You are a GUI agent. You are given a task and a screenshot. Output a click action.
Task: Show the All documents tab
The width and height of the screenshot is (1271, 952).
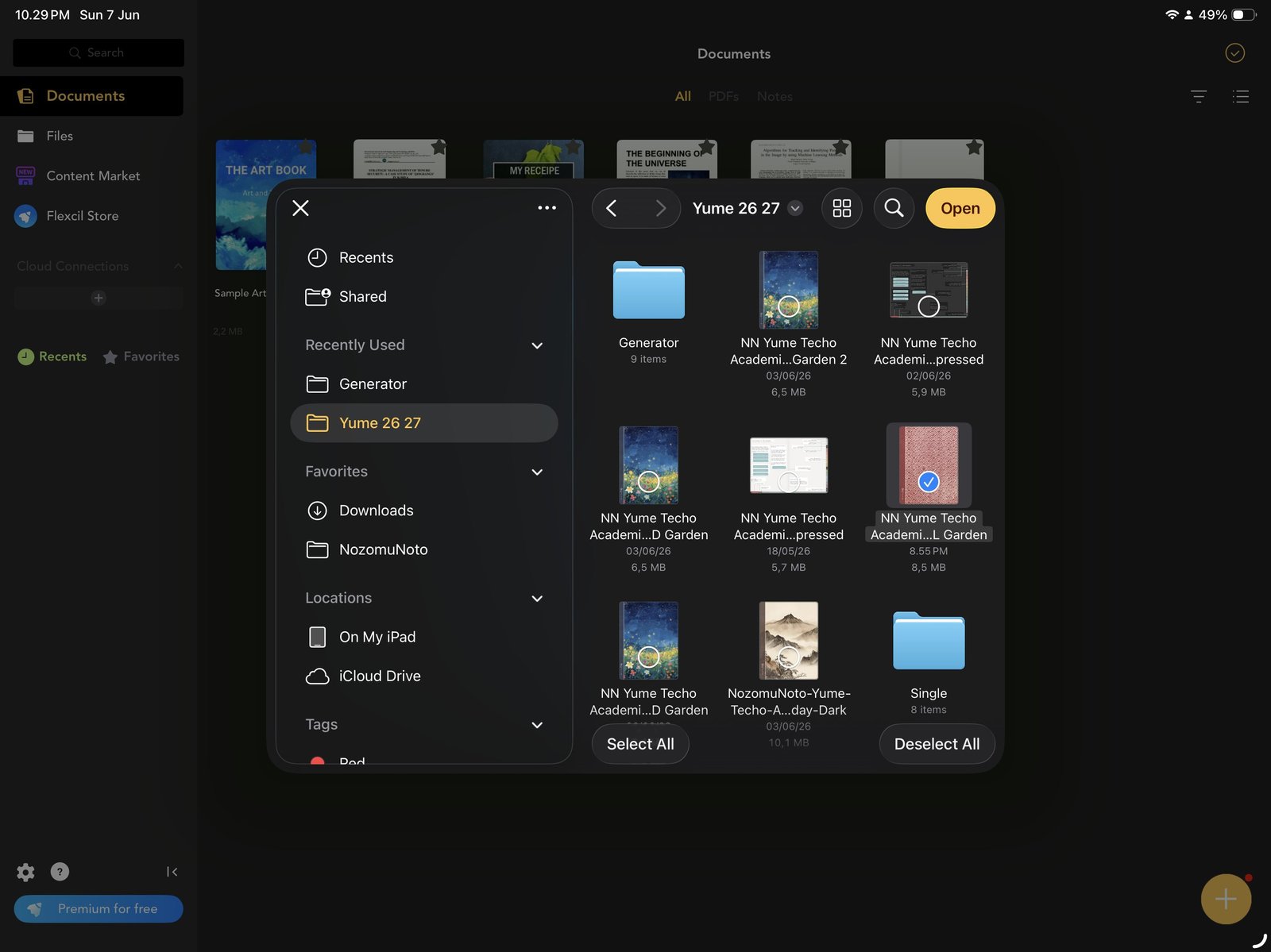683,96
